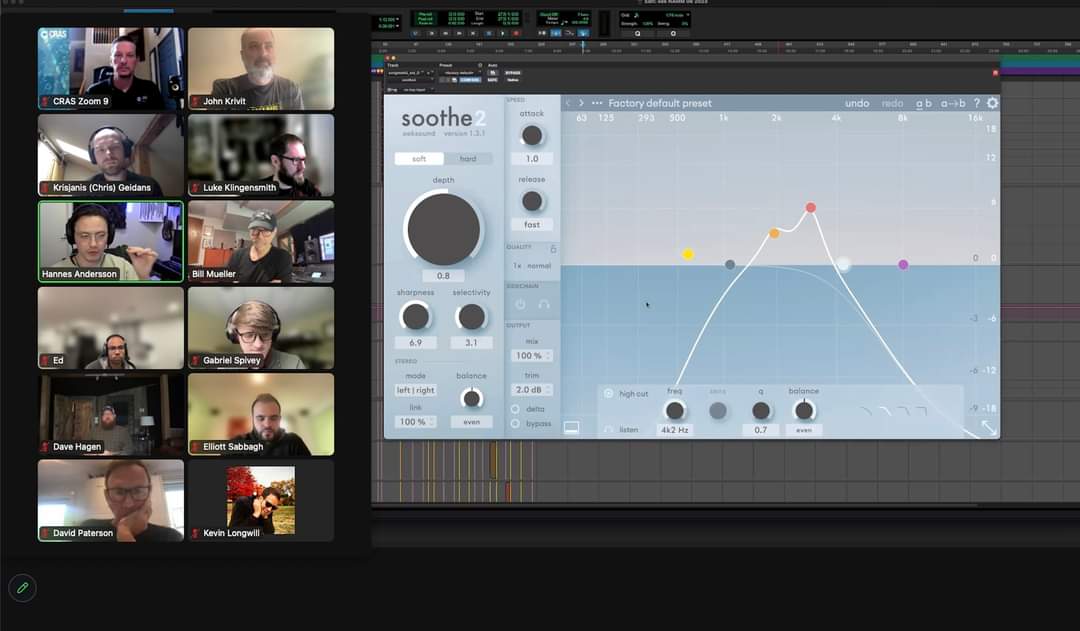Viewport: 1080px width, 631px height.
Task: Click the large depth knob
Action: pyautogui.click(x=443, y=229)
